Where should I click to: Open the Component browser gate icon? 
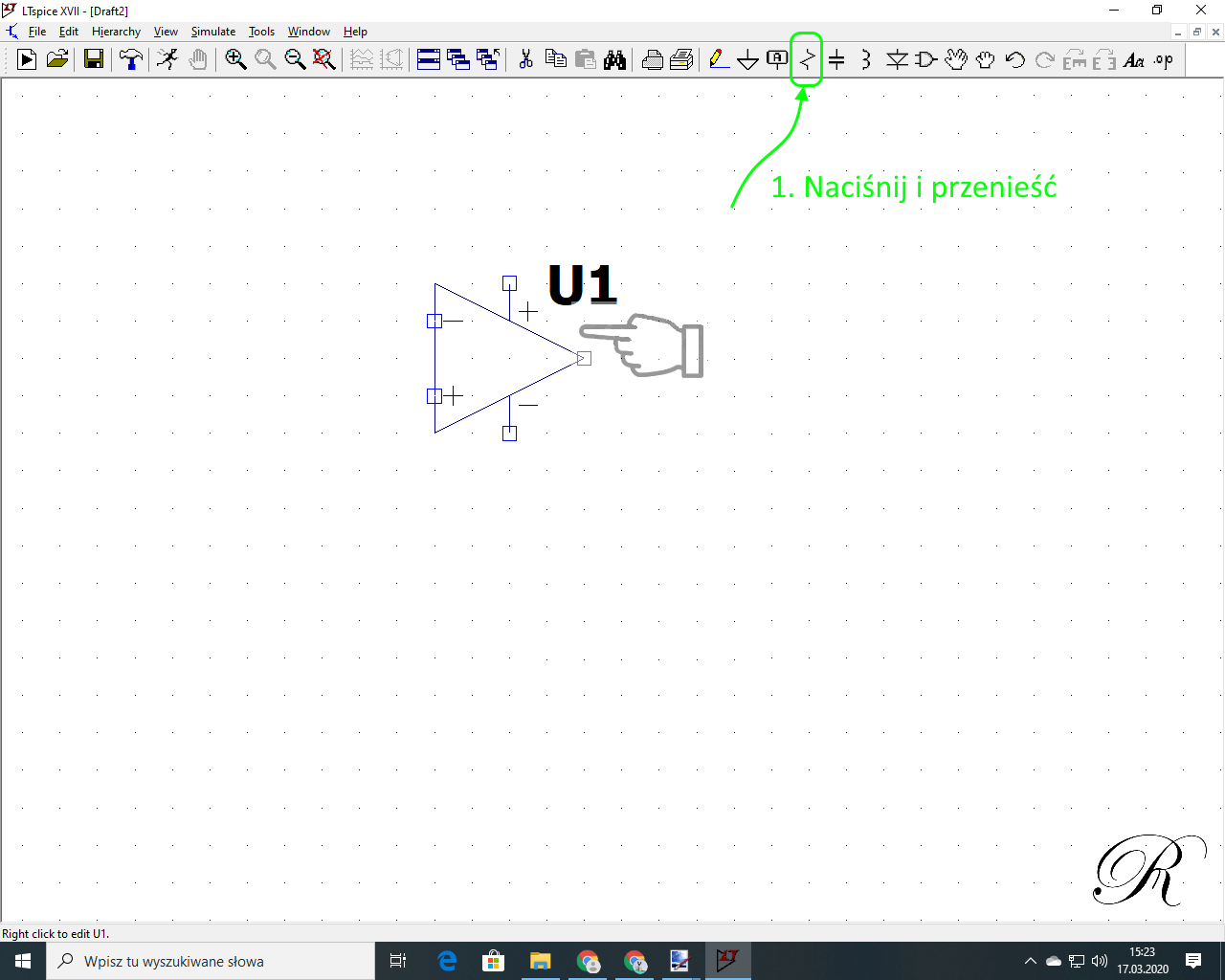(x=926, y=60)
